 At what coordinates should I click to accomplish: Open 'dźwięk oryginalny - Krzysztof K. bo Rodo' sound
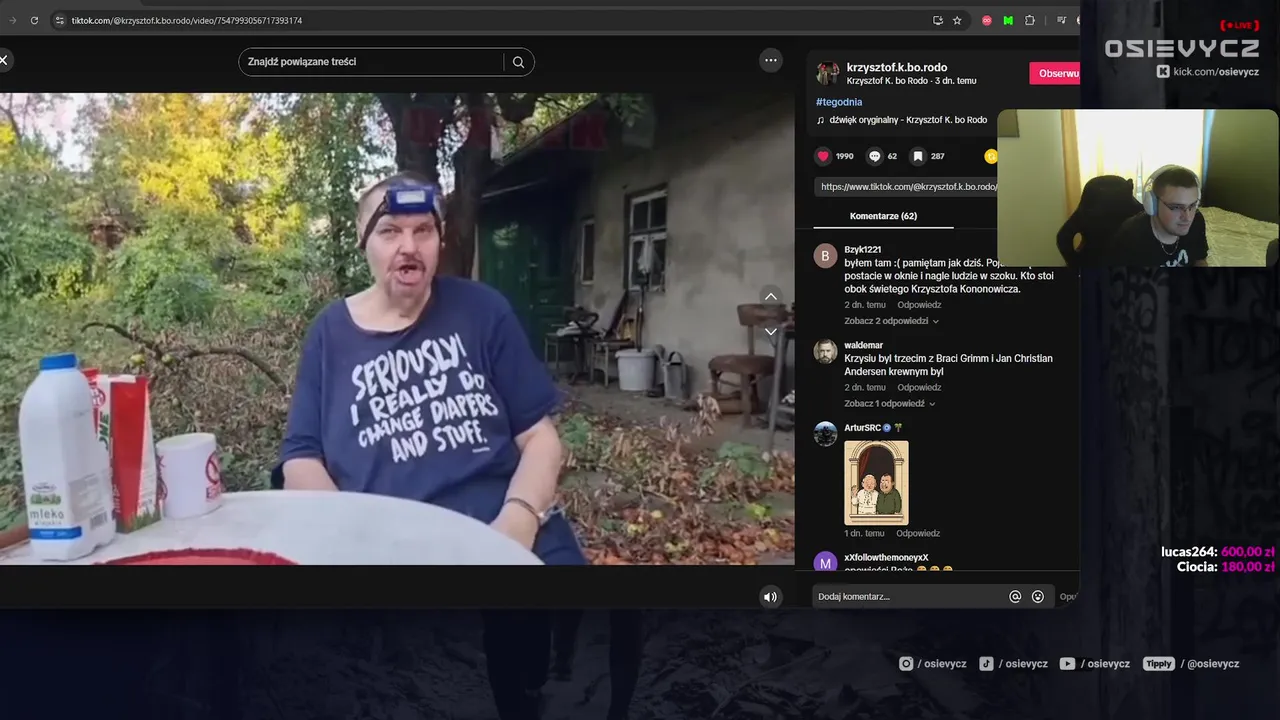point(907,120)
